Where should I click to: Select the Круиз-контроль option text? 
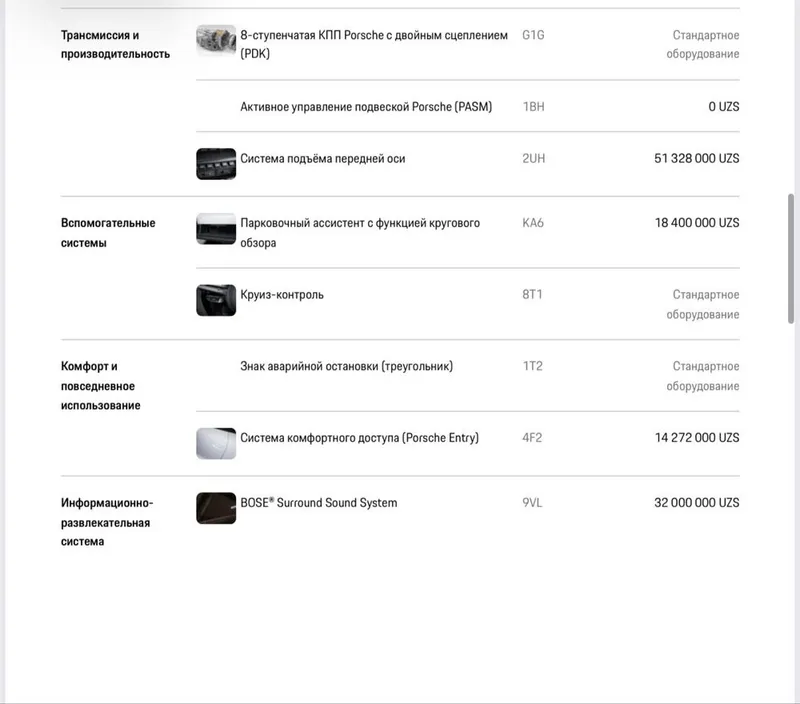click(x=282, y=295)
